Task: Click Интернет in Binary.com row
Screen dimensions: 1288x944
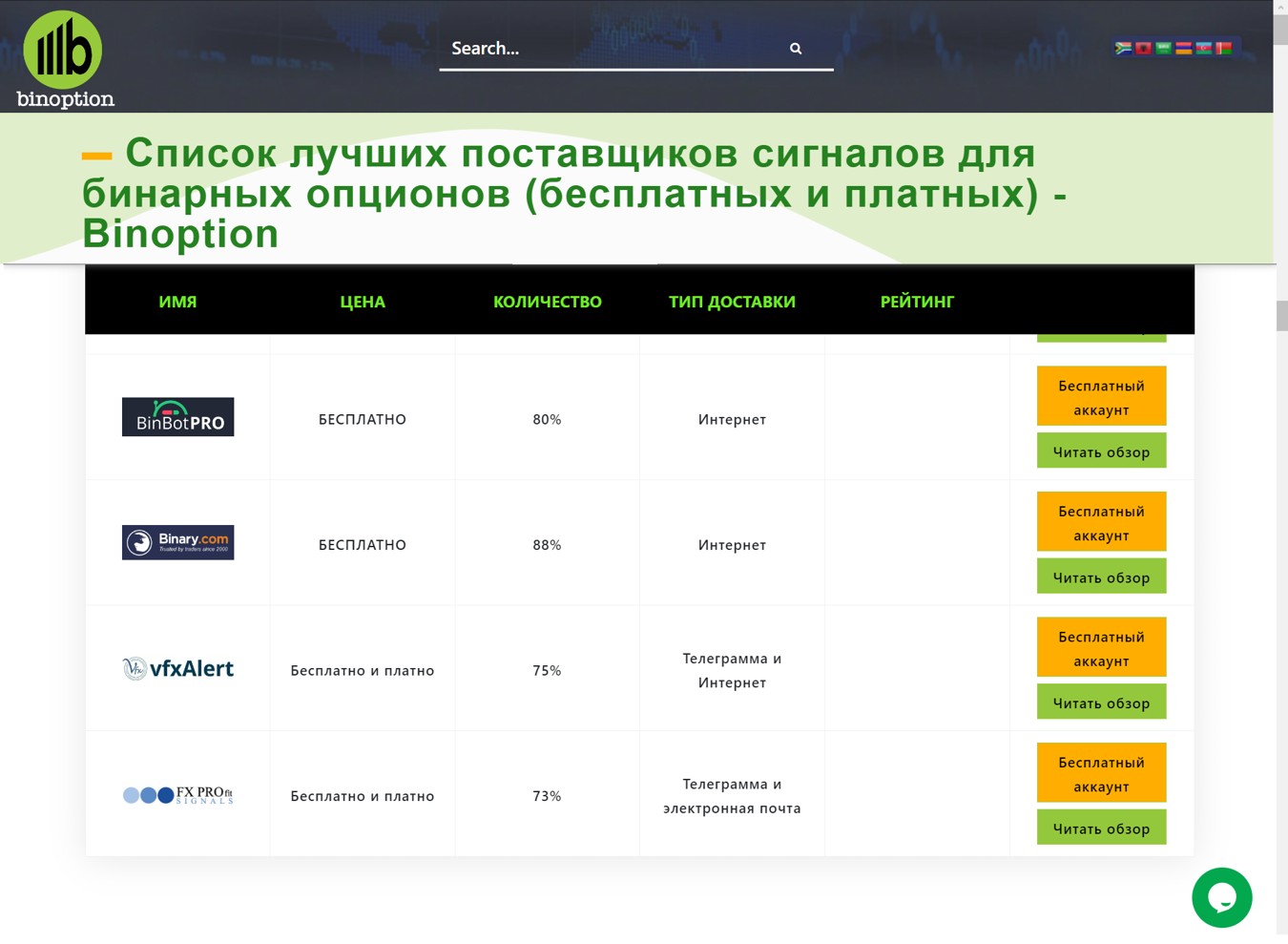Action: coord(732,545)
